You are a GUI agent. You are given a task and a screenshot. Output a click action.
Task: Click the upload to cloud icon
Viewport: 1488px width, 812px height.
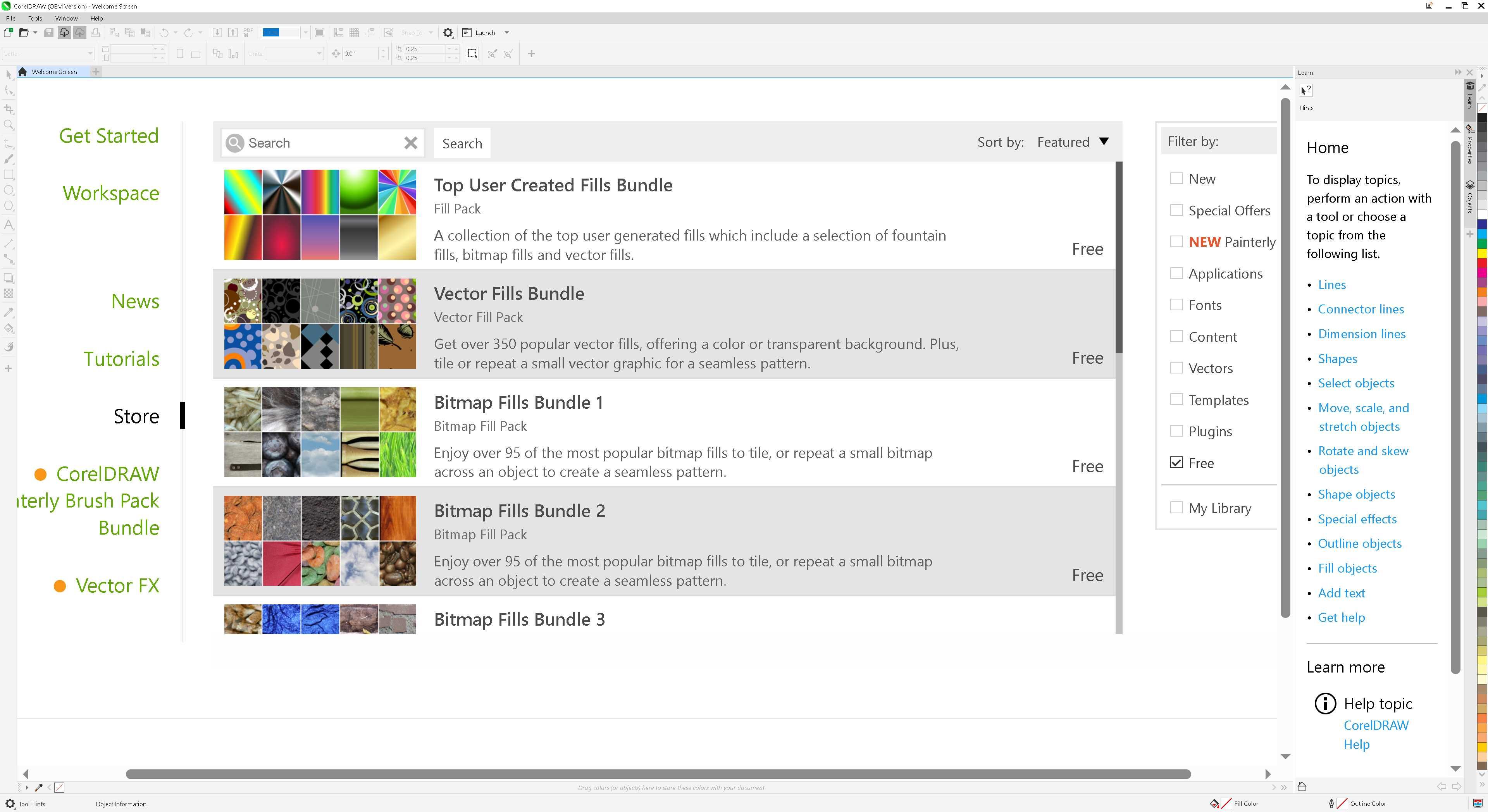80,33
